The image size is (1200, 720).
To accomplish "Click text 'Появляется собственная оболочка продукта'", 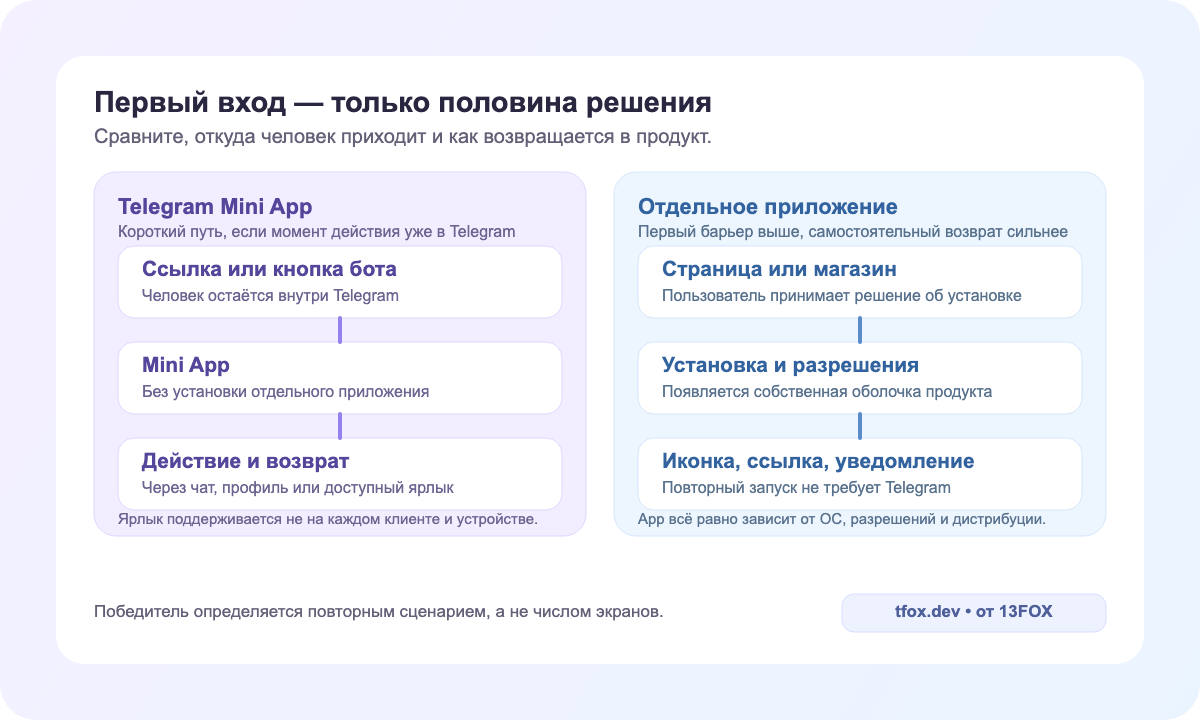I will click(x=827, y=392).
